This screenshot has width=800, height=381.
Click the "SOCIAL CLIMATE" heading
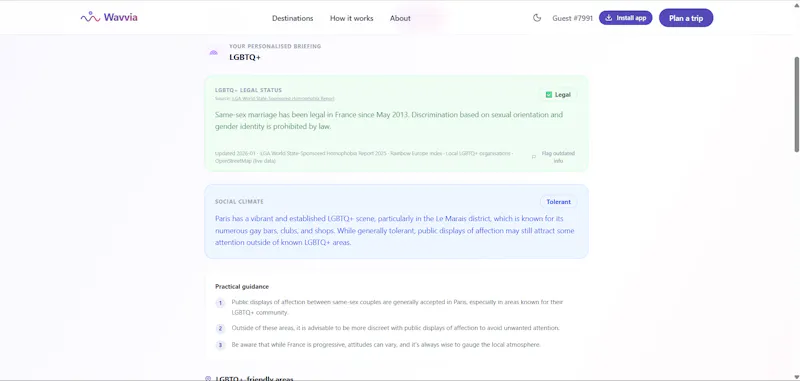[239, 202]
